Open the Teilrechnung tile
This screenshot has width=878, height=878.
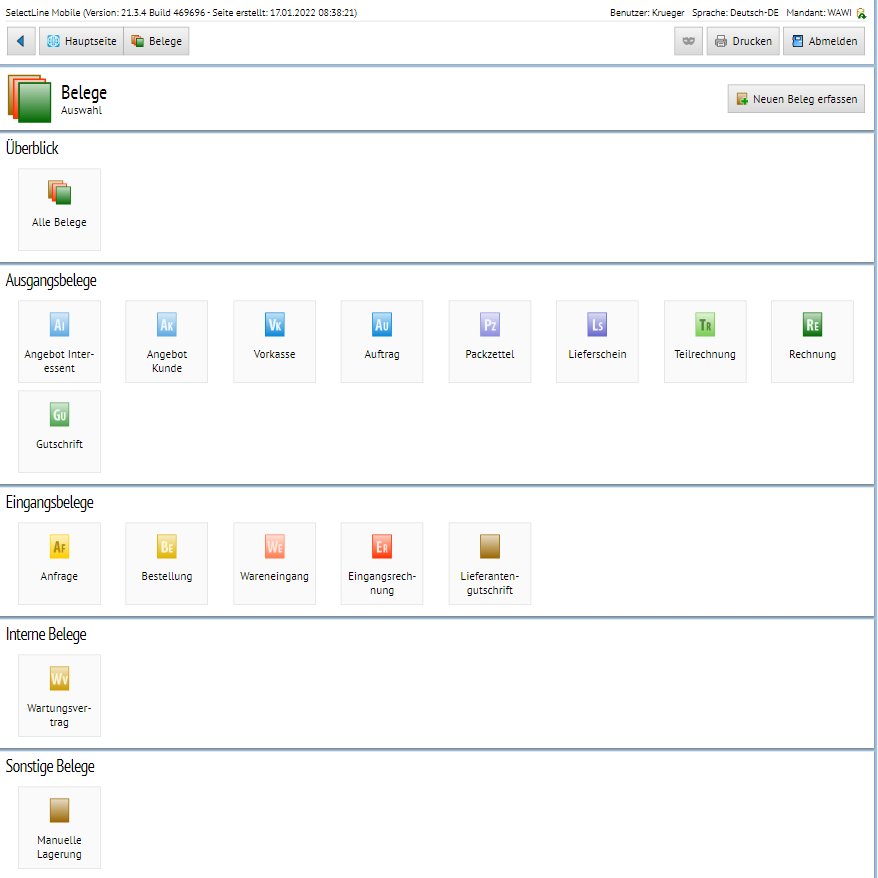705,342
